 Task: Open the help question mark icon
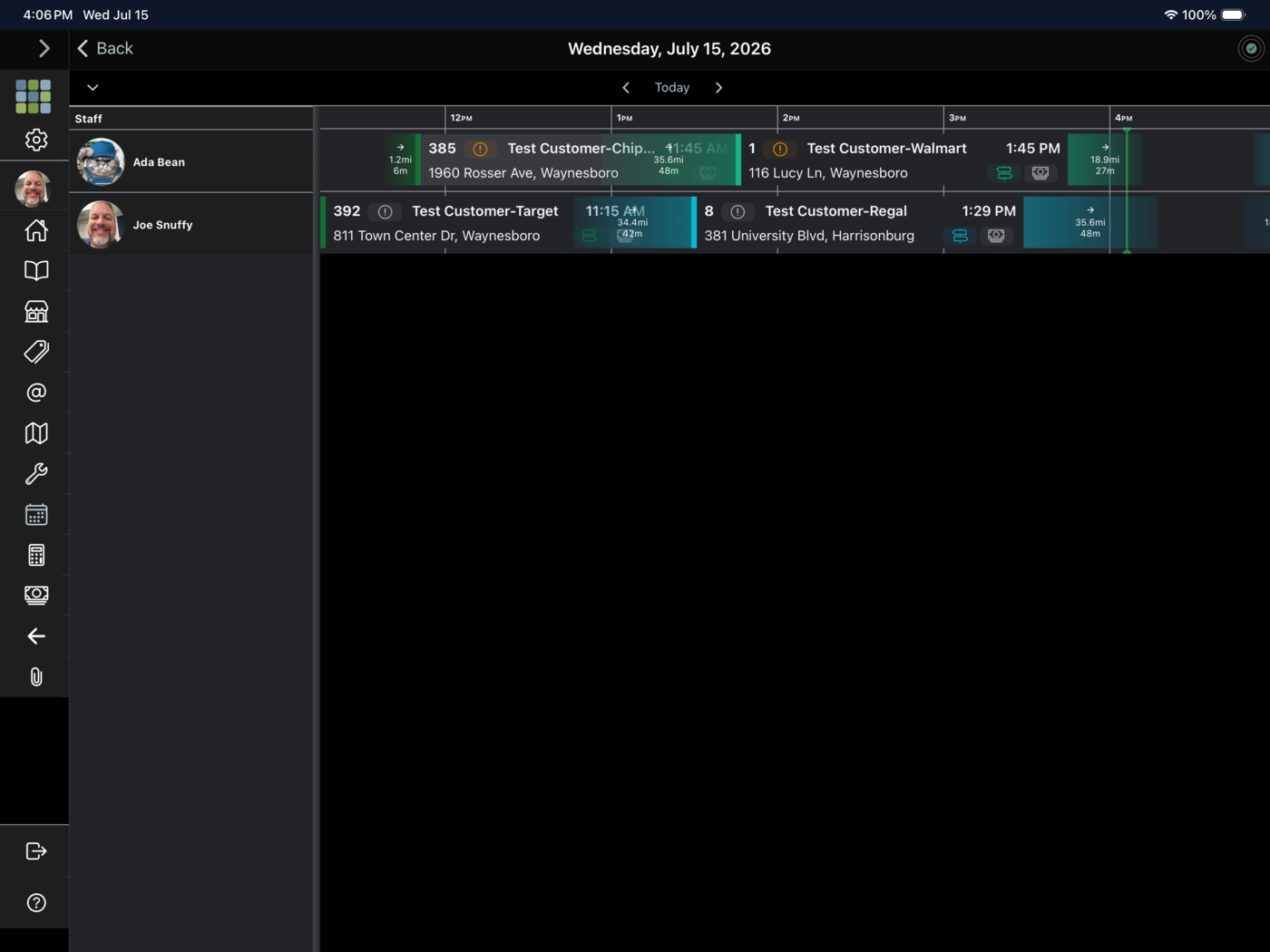[x=36, y=903]
